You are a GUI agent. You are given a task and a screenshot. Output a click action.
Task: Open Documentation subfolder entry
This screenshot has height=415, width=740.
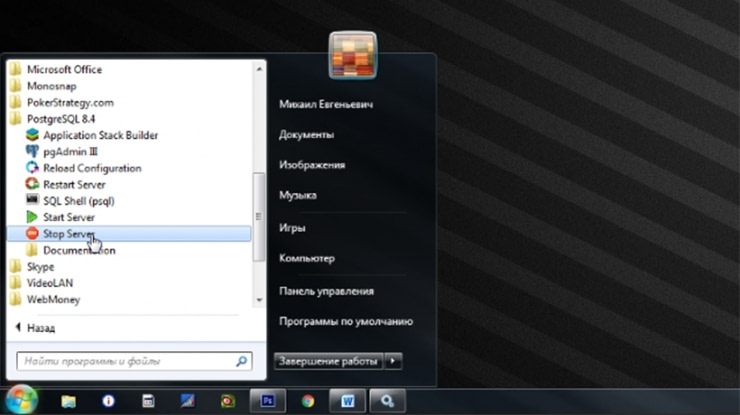(79, 250)
